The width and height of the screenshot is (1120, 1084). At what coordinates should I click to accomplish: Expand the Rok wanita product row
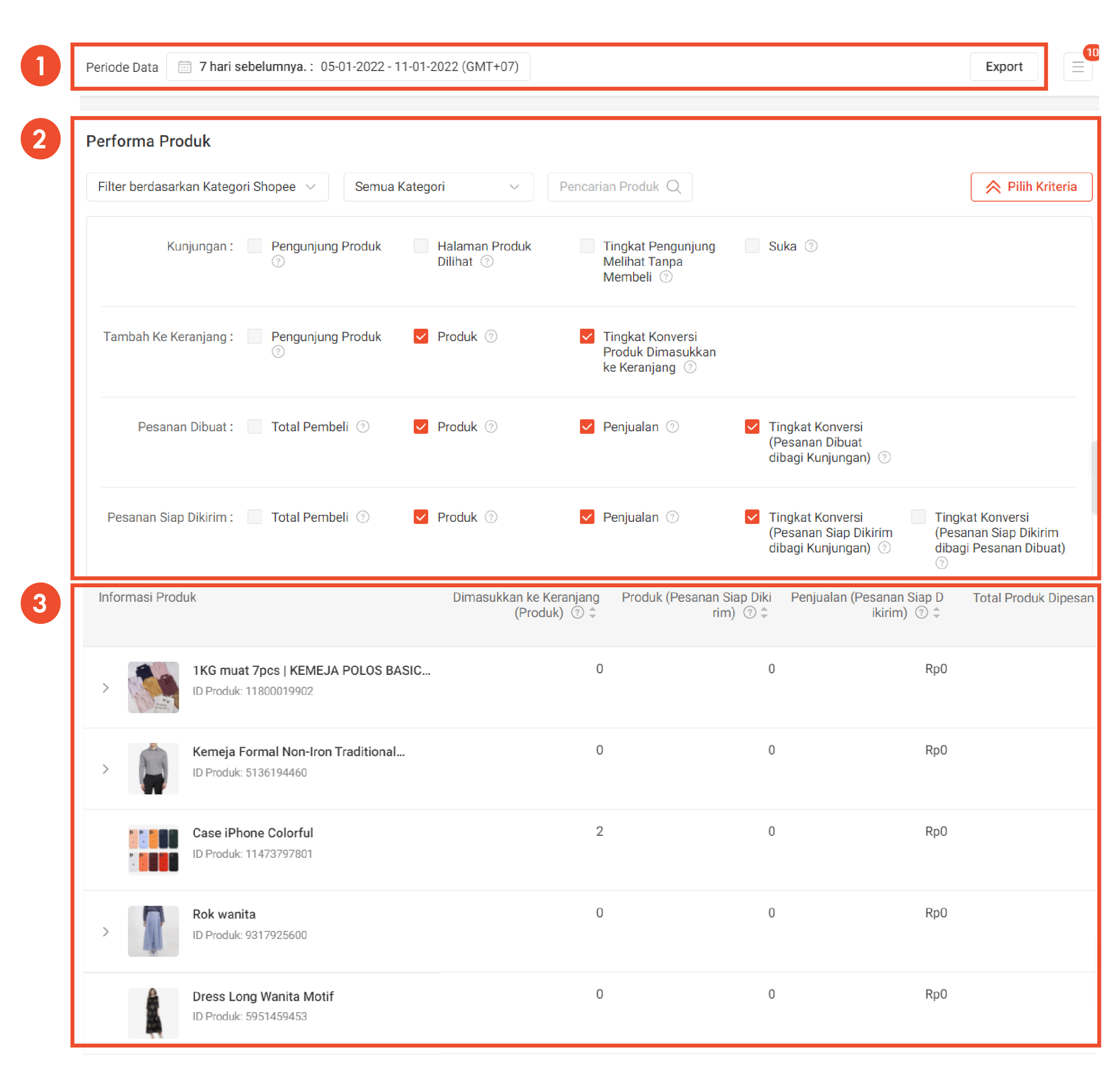(x=106, y=932)
